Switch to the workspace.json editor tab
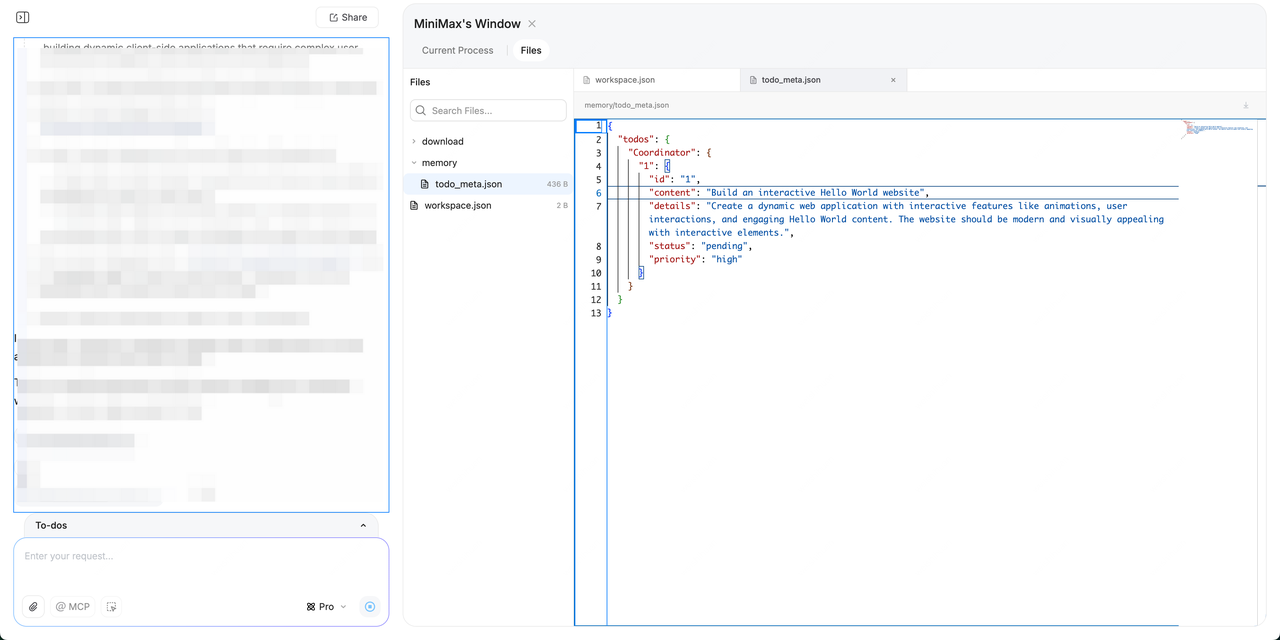This screenshot has width=1280, height=640. pos(624,80)
